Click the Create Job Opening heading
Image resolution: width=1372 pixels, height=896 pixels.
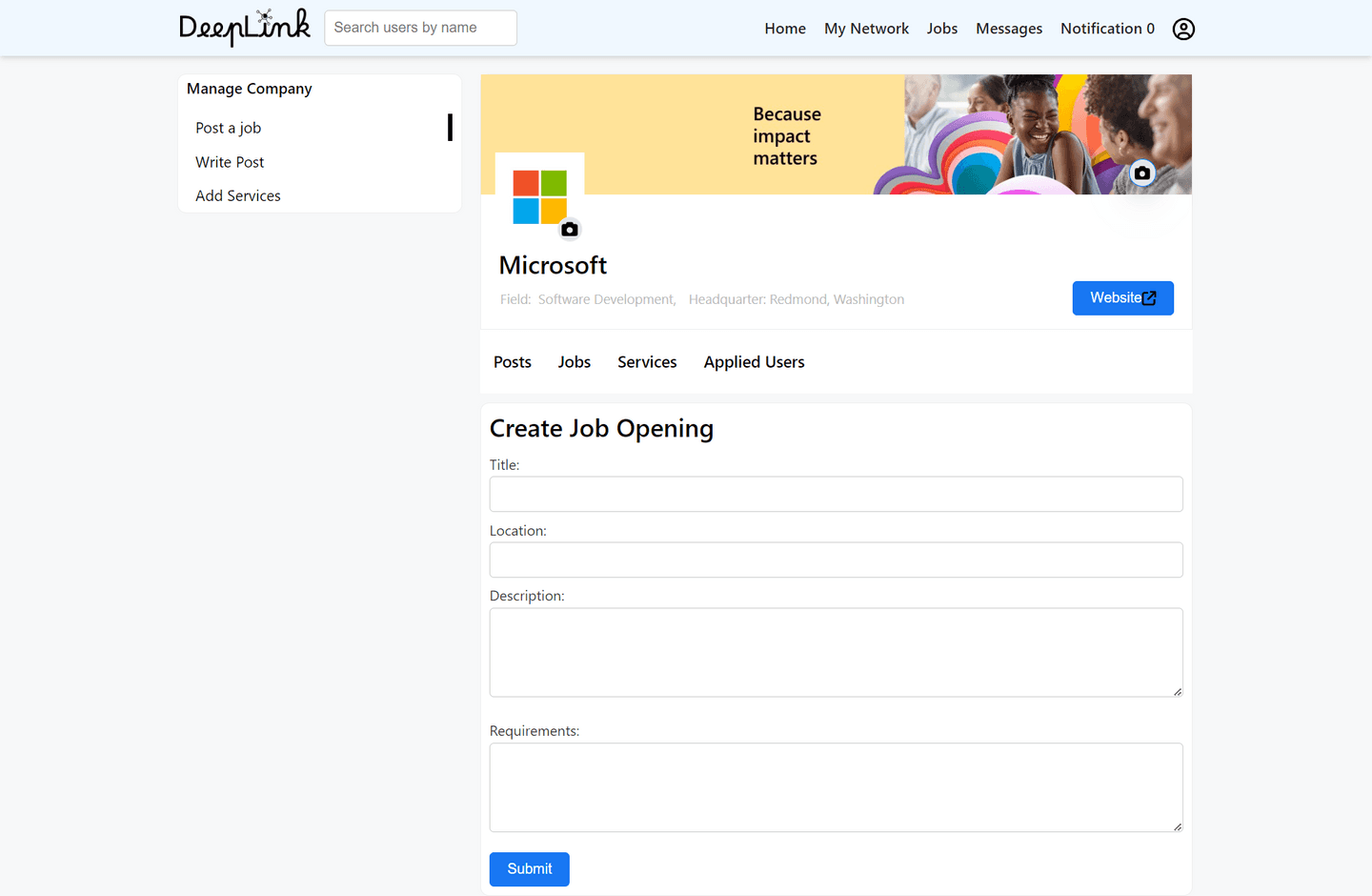tap(601, 429)
